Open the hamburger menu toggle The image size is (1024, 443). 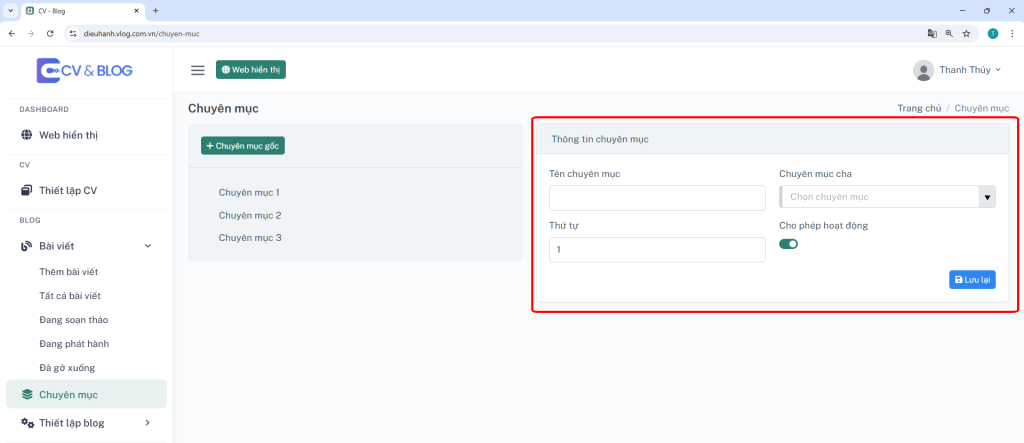[197, 70]
